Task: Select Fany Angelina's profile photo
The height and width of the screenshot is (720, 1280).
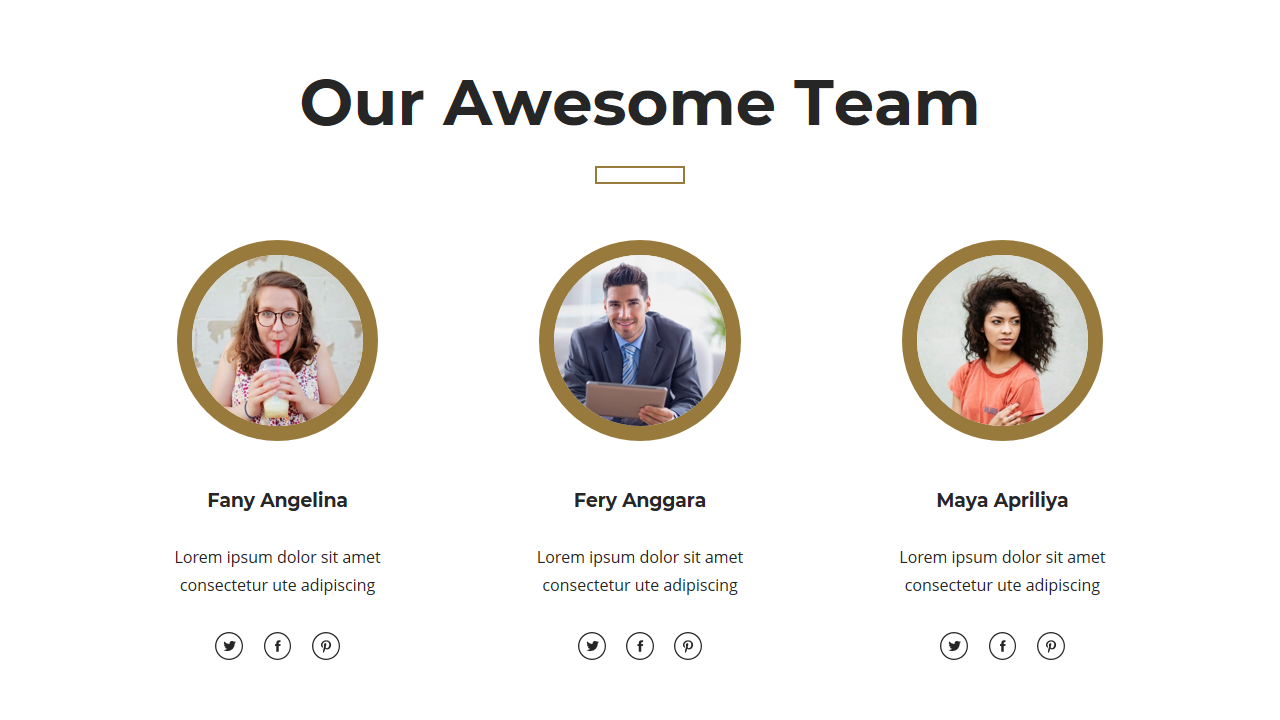Action: 277,340
